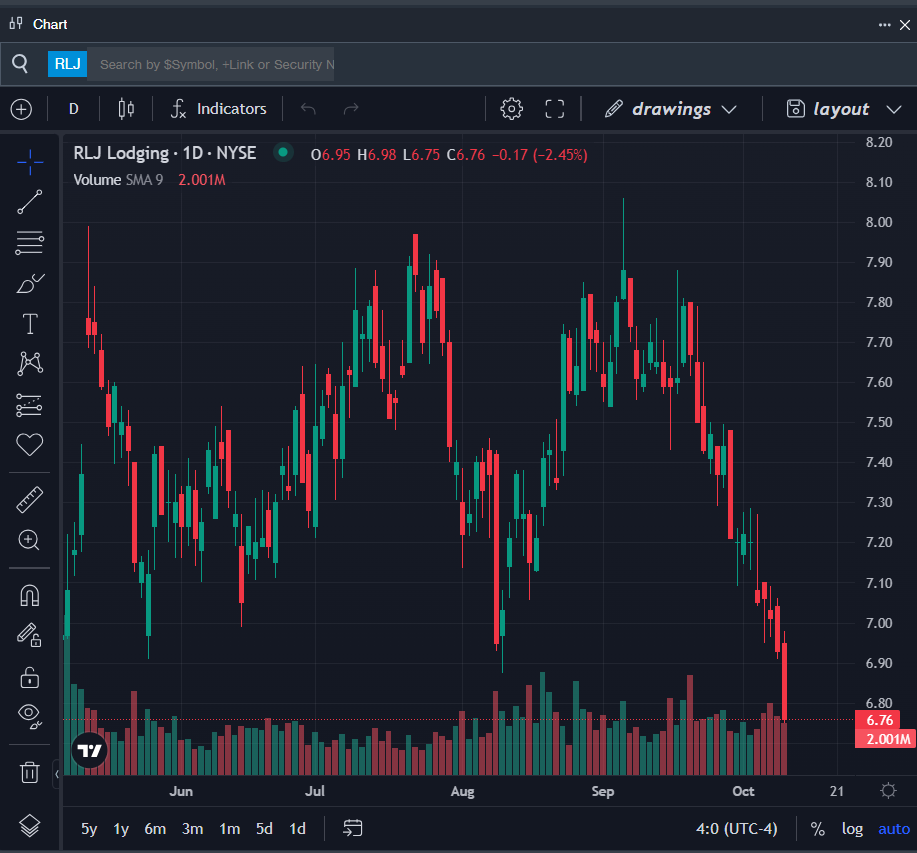This screenshot has width=917, height=853.
Task: Hide all drawings with eye icon
Action: coord(29,715)
